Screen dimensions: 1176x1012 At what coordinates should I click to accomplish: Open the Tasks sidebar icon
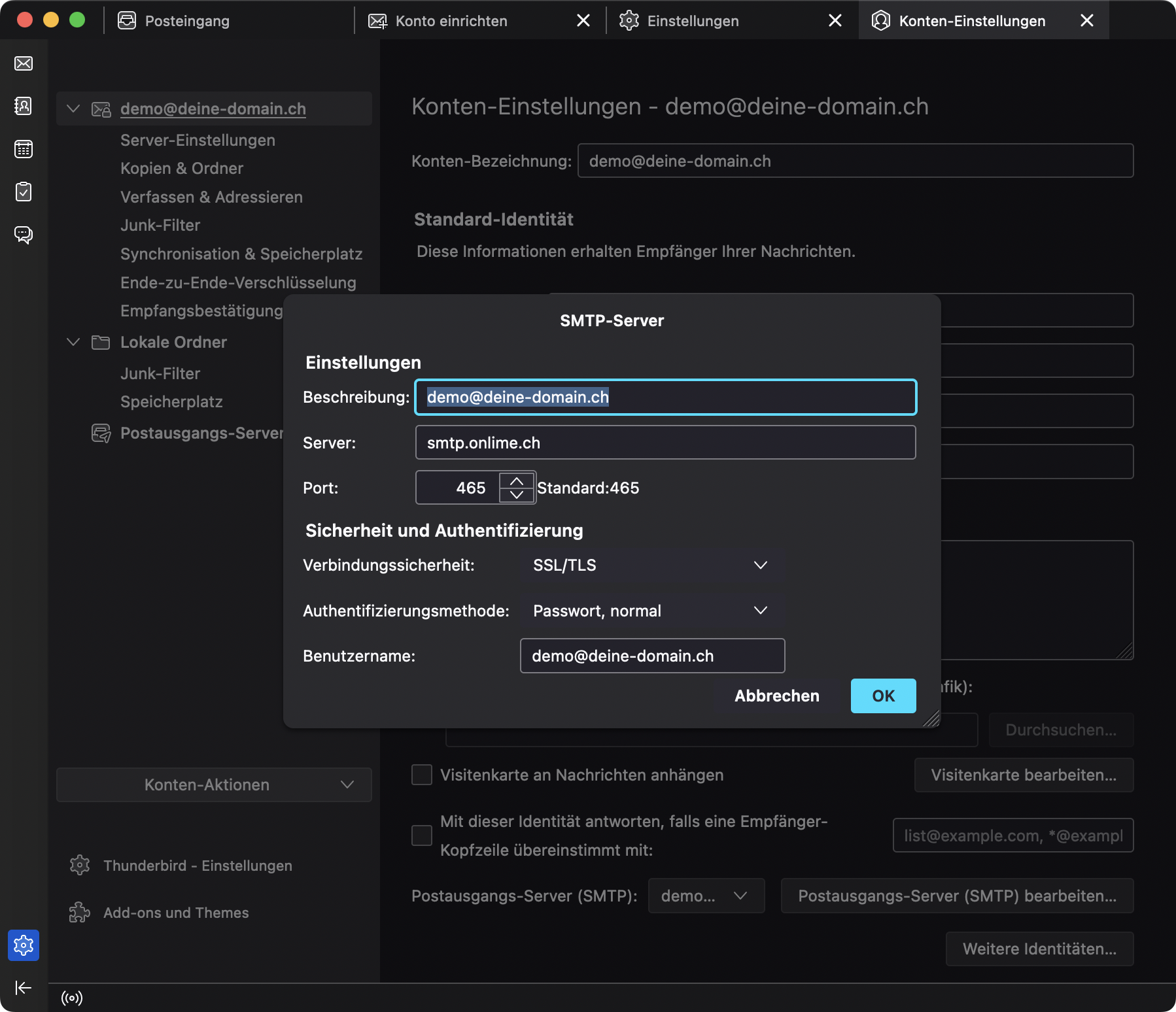coord(24,192)
